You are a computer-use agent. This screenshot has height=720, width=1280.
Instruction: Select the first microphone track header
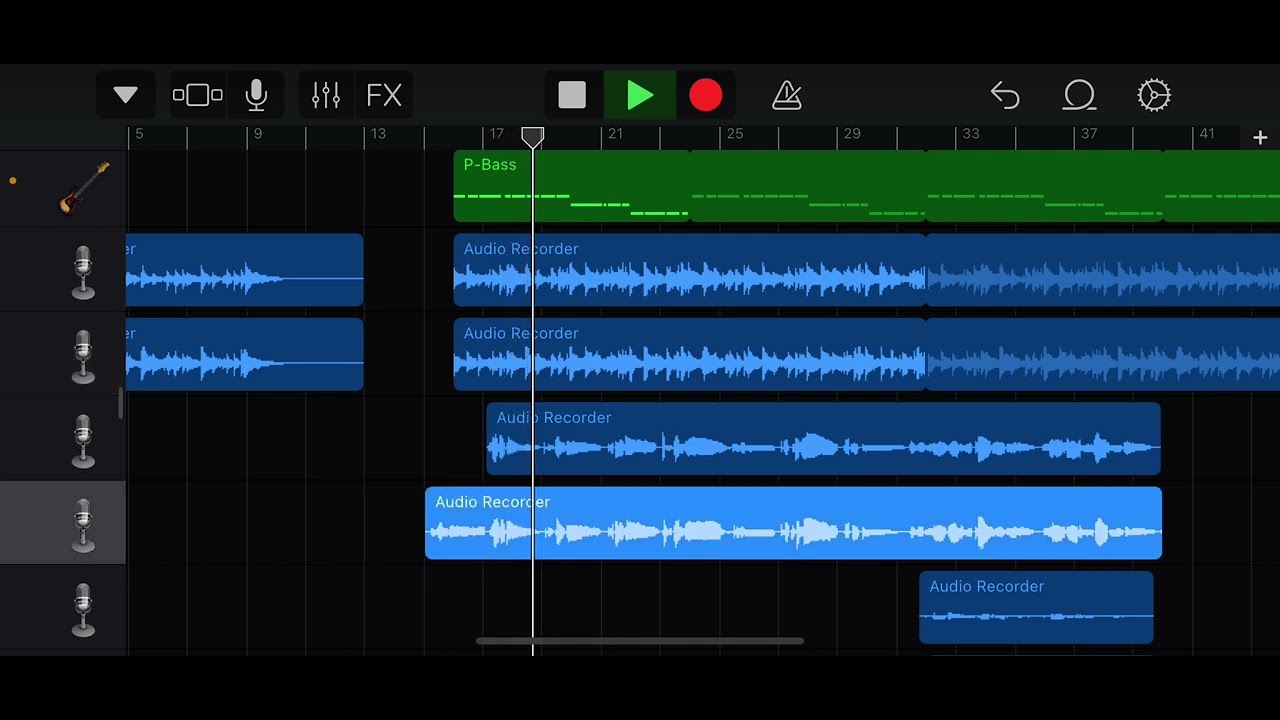coord(63,272)
